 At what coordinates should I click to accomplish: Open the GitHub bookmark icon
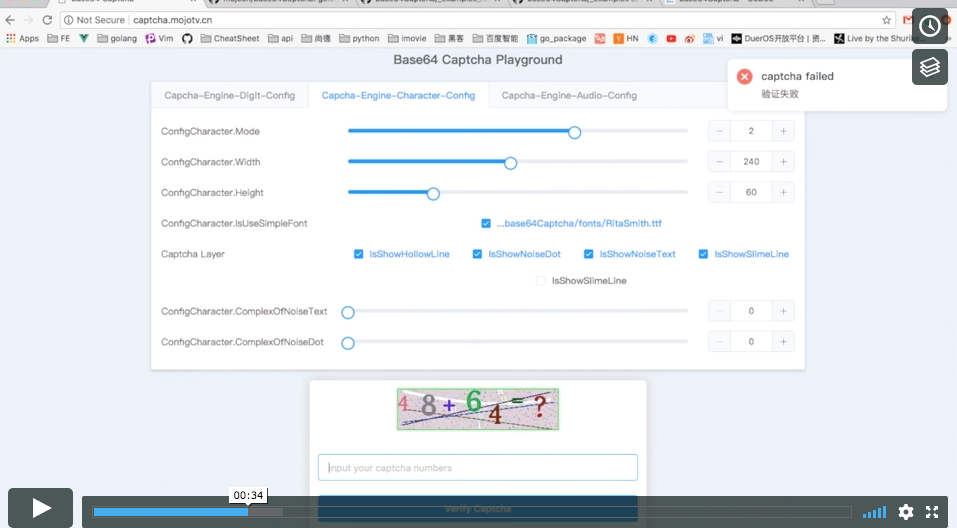pos(187,38)
